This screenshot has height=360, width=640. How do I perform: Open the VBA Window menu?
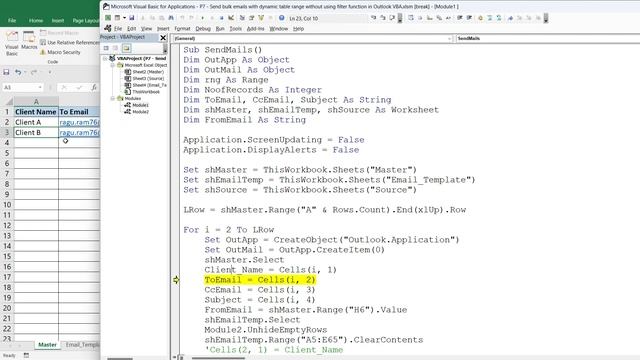tap(279, 29)
